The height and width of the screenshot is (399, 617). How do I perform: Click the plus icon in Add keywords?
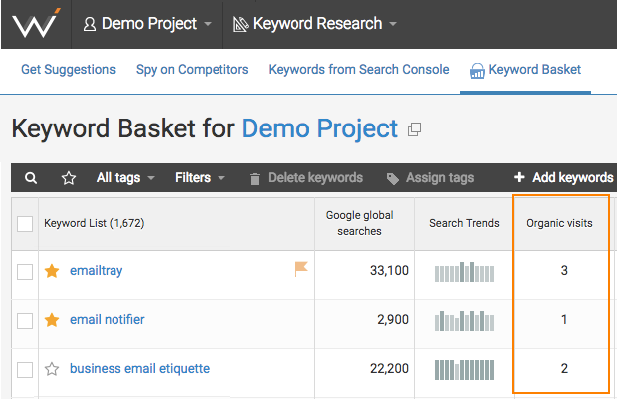tap(519, 177)
